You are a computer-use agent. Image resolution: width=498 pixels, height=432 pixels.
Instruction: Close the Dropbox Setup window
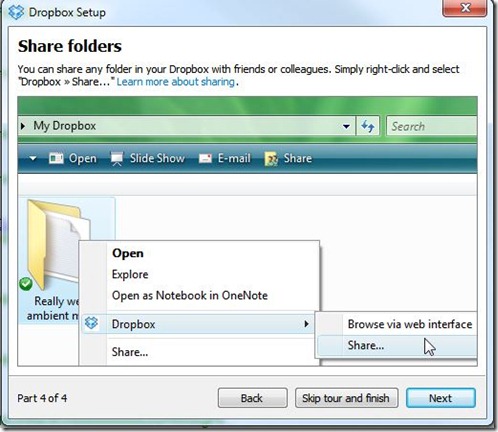coord(465,8)
